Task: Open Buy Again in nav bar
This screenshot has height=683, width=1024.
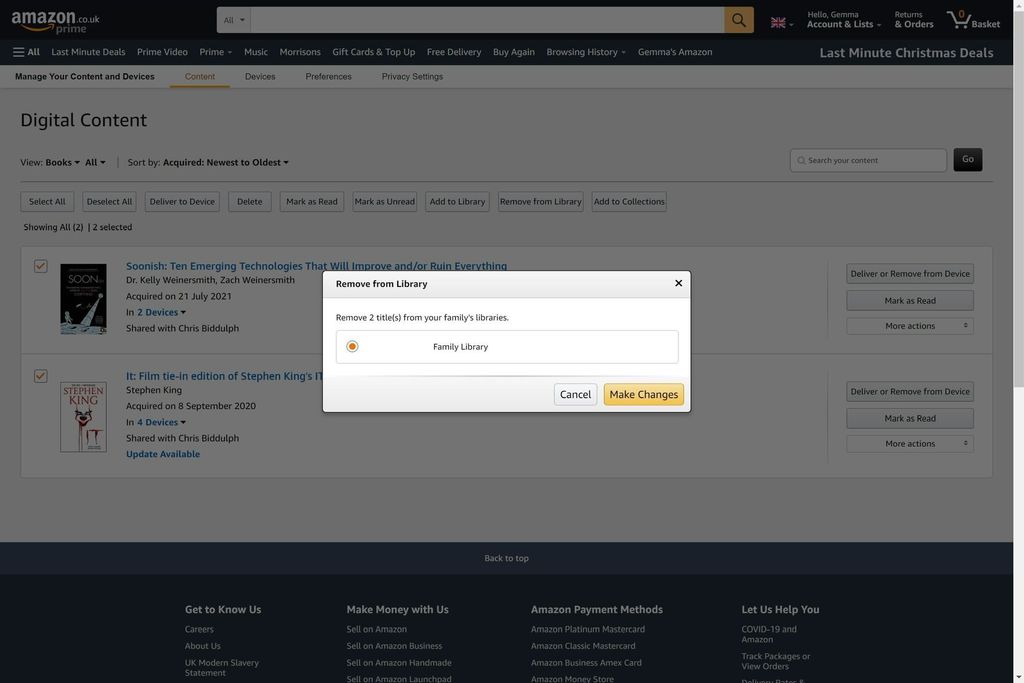Action: pyautogui.click(x=513, y=52)
